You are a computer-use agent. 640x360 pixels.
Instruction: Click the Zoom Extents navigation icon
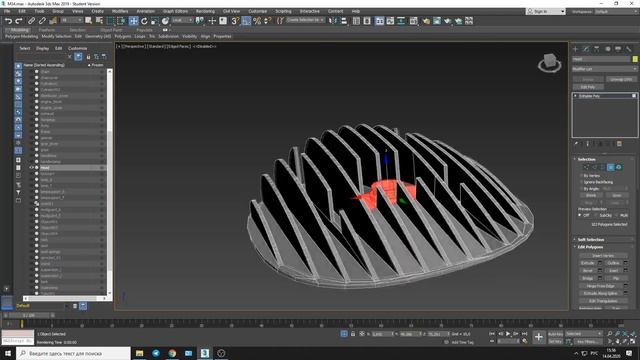[625, 334]
